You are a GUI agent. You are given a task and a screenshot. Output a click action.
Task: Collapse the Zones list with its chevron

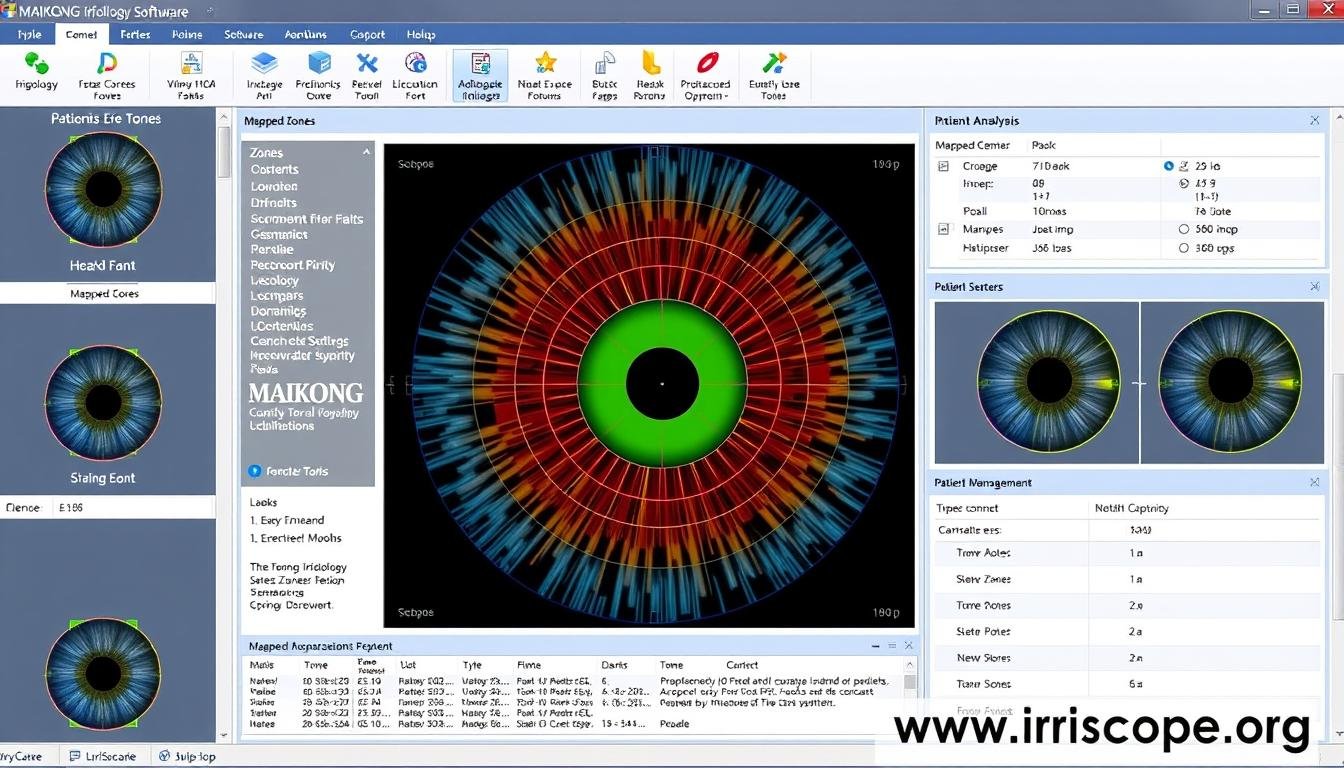coord(364,152)
